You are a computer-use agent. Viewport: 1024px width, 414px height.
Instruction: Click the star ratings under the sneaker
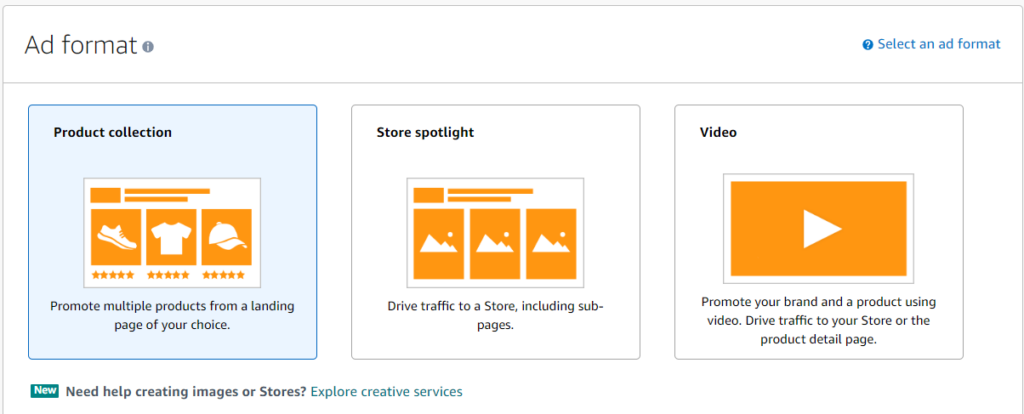tap(113, 275)
